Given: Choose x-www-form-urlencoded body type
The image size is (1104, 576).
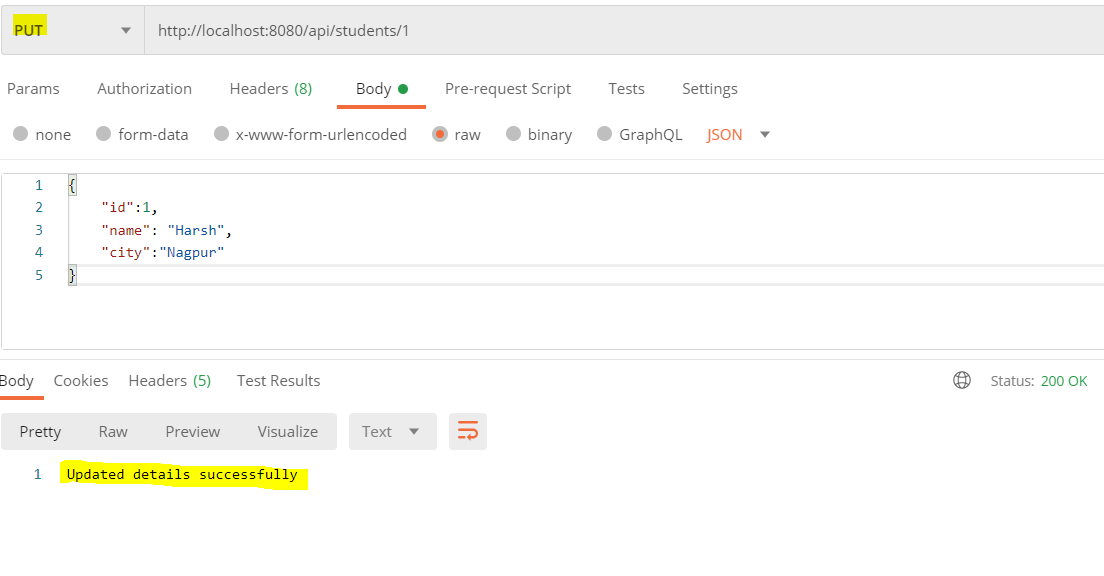Looking at the screenshot, I should [222, 134].
